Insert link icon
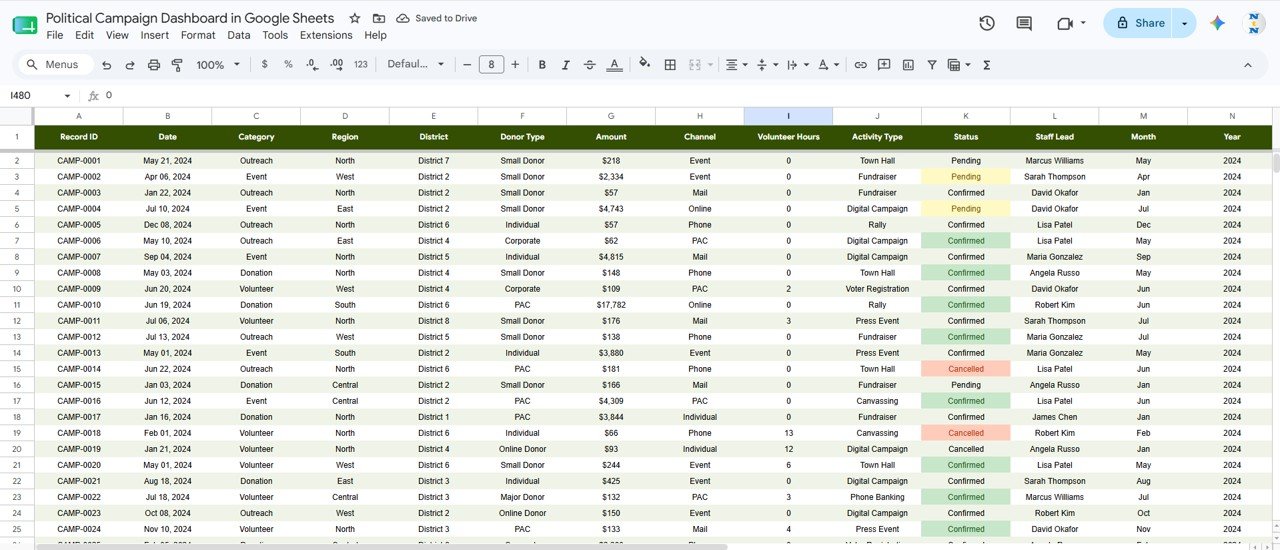 tap(860, 65)
